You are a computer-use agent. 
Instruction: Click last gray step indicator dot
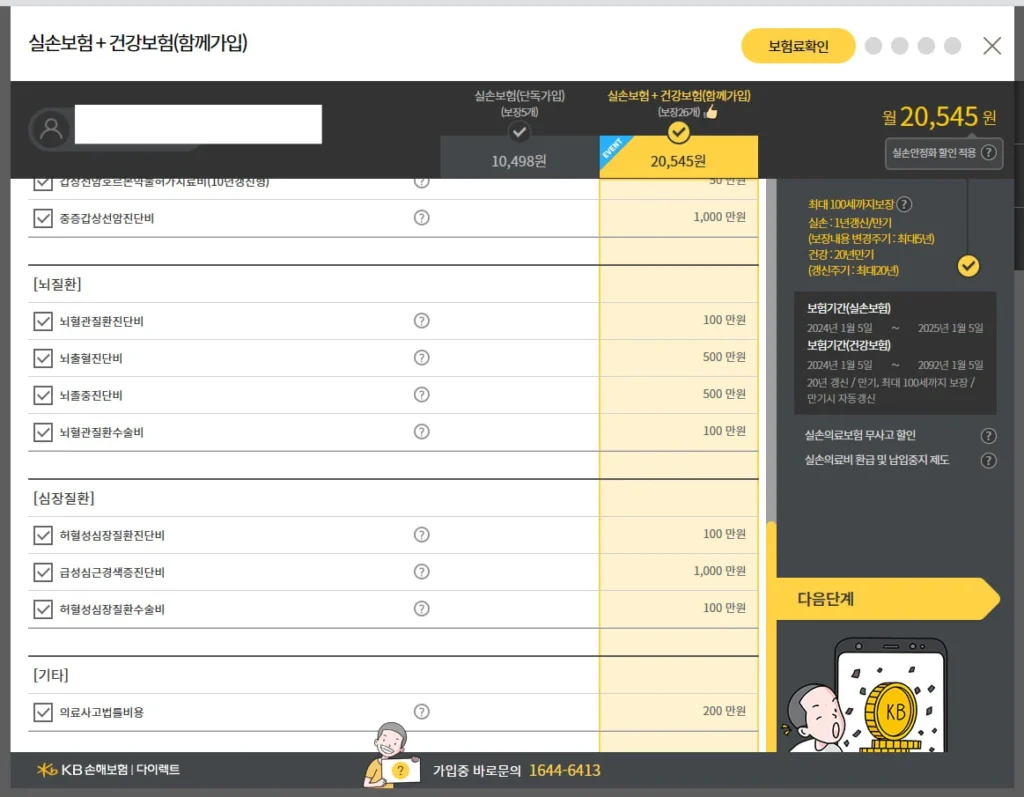click(953, 46)
